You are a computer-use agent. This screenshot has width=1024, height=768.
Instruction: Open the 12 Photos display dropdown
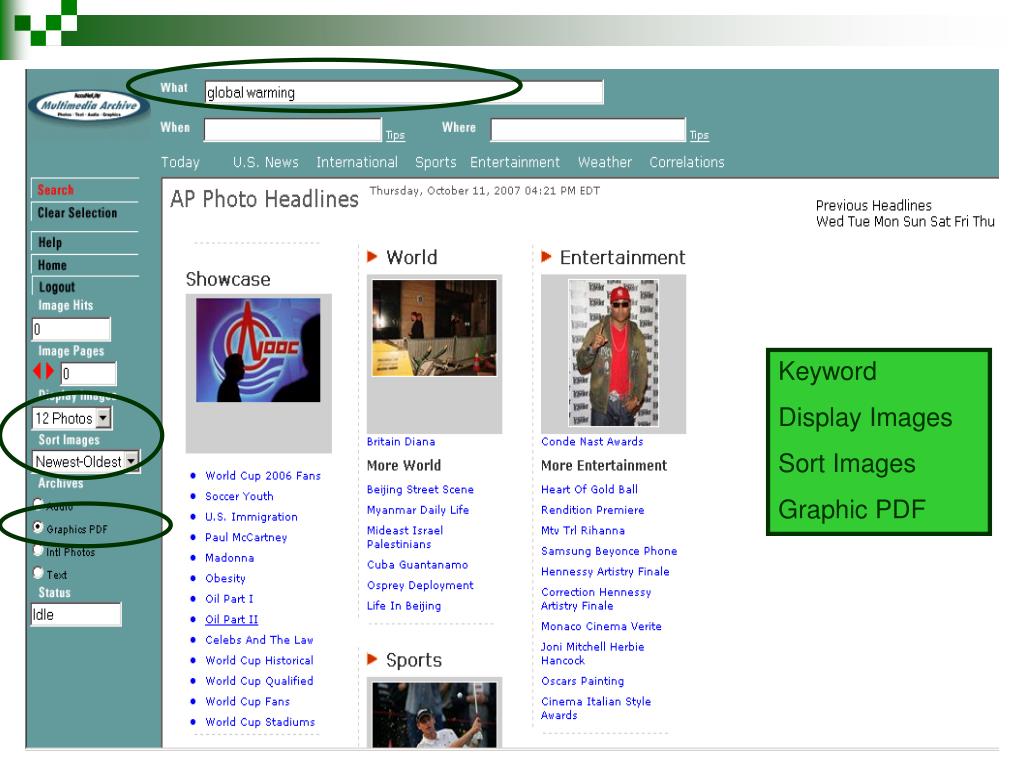[x=72, y=418]
